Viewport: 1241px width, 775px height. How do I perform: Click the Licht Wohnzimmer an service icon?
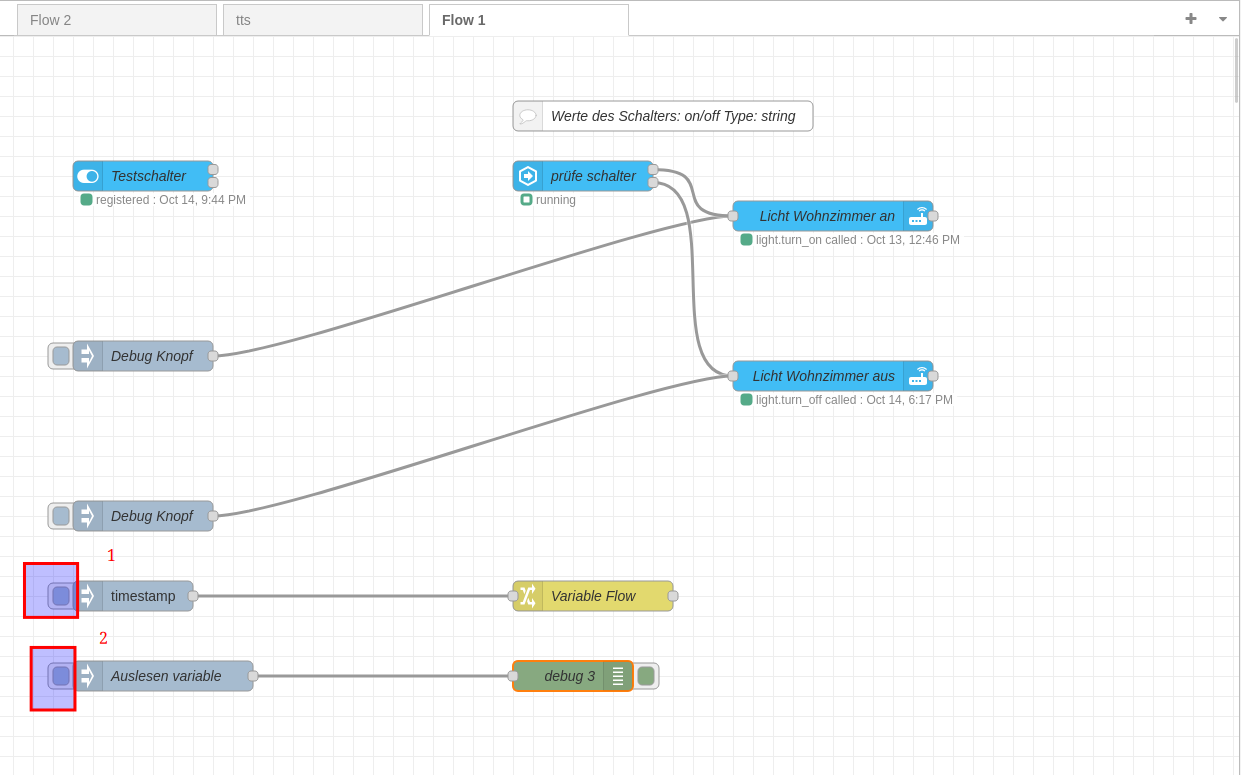point(918,216)
